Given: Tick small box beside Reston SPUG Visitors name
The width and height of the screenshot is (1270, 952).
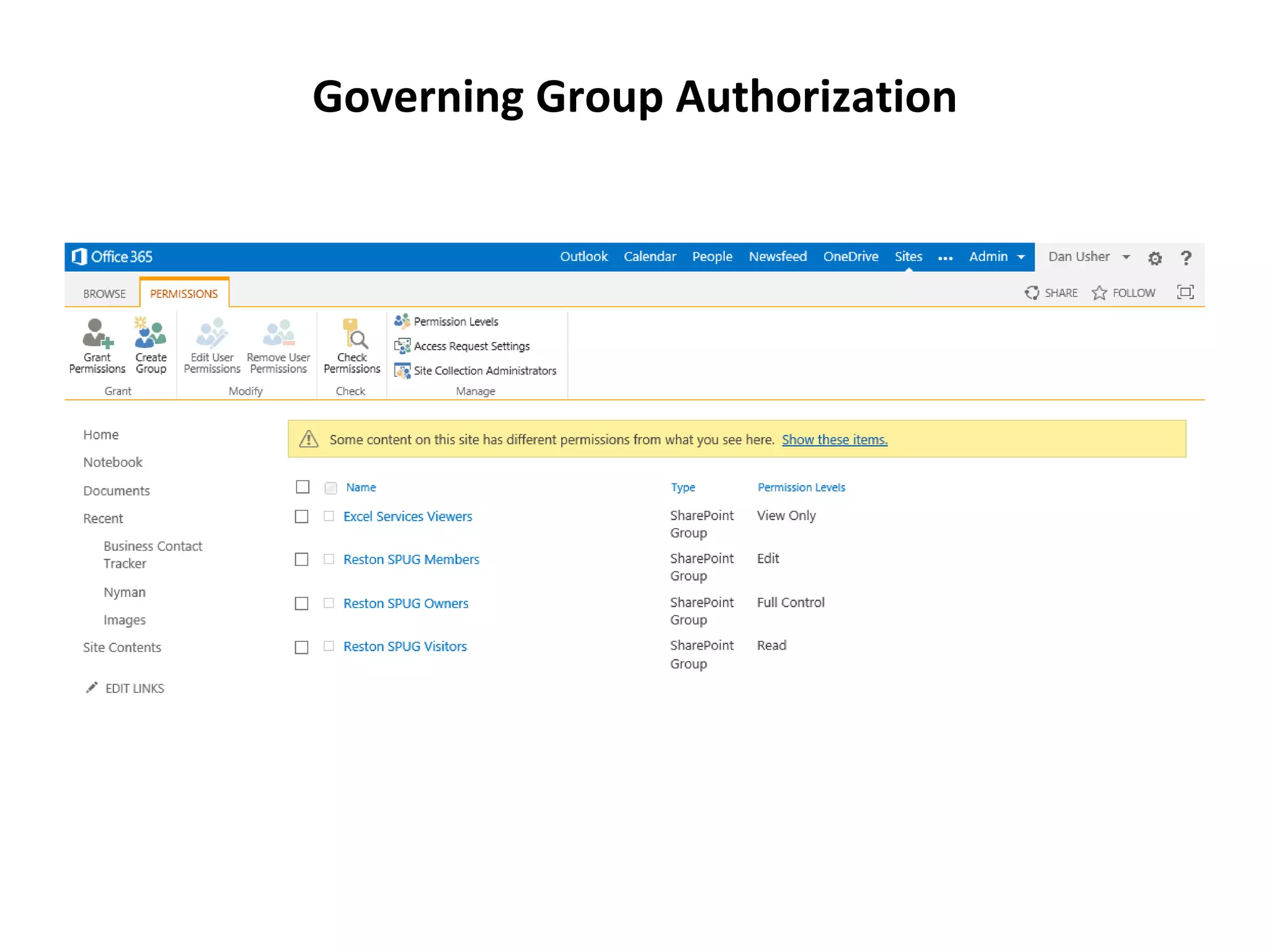Looking at the screenshot, I should coord(329,646).
